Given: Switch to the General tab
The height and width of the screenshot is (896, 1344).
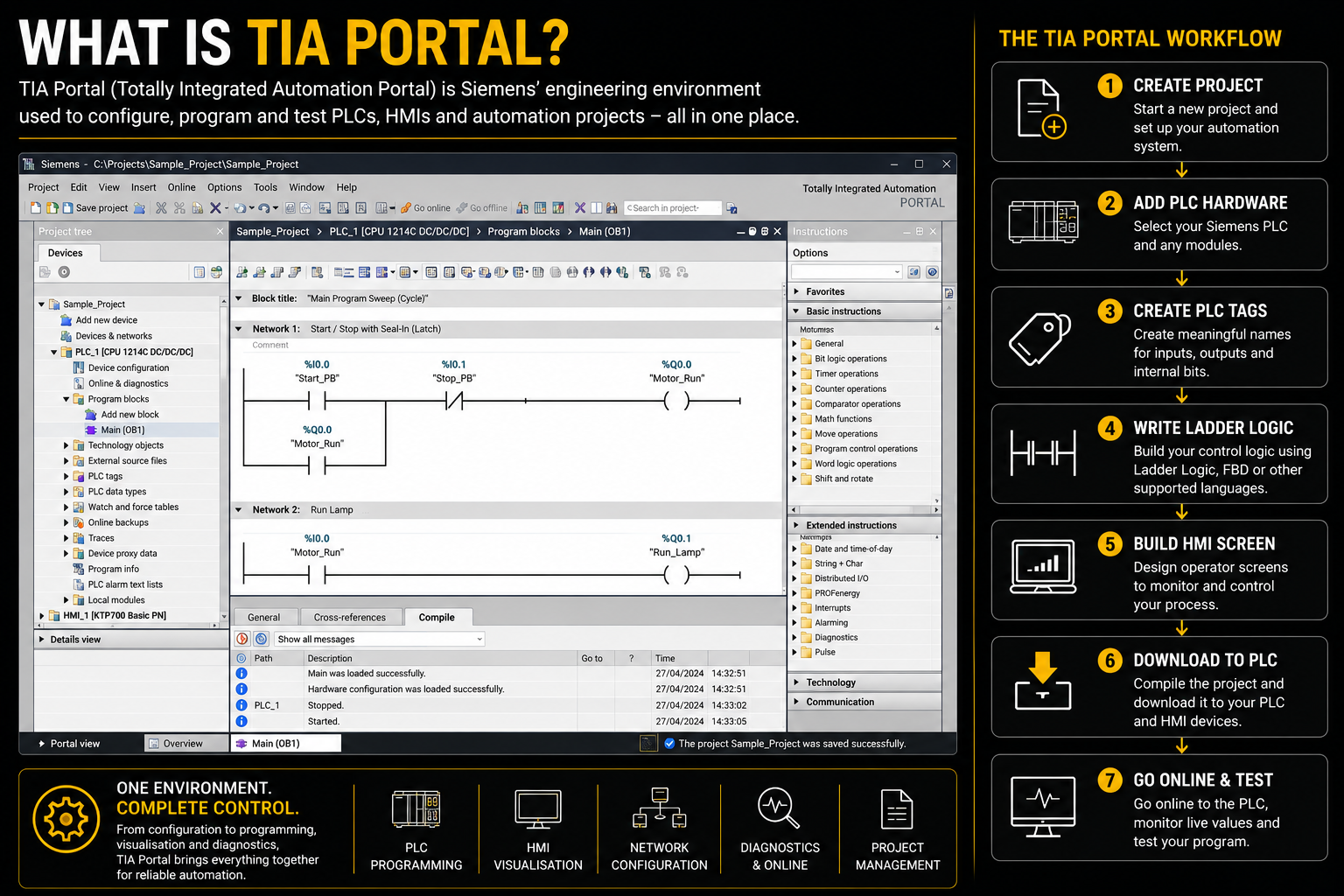Looking at the screenshot, I should 264,618.
